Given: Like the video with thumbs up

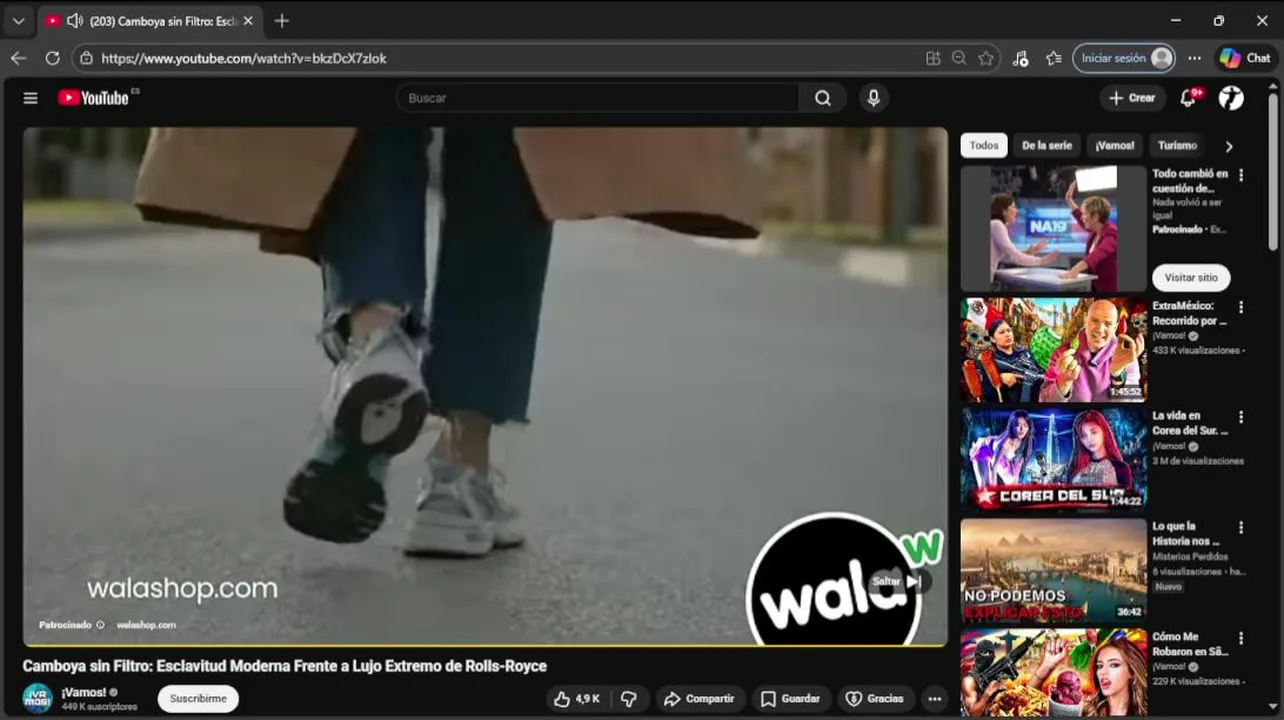Looking at the screenshot, I should [x=577, y=699].
